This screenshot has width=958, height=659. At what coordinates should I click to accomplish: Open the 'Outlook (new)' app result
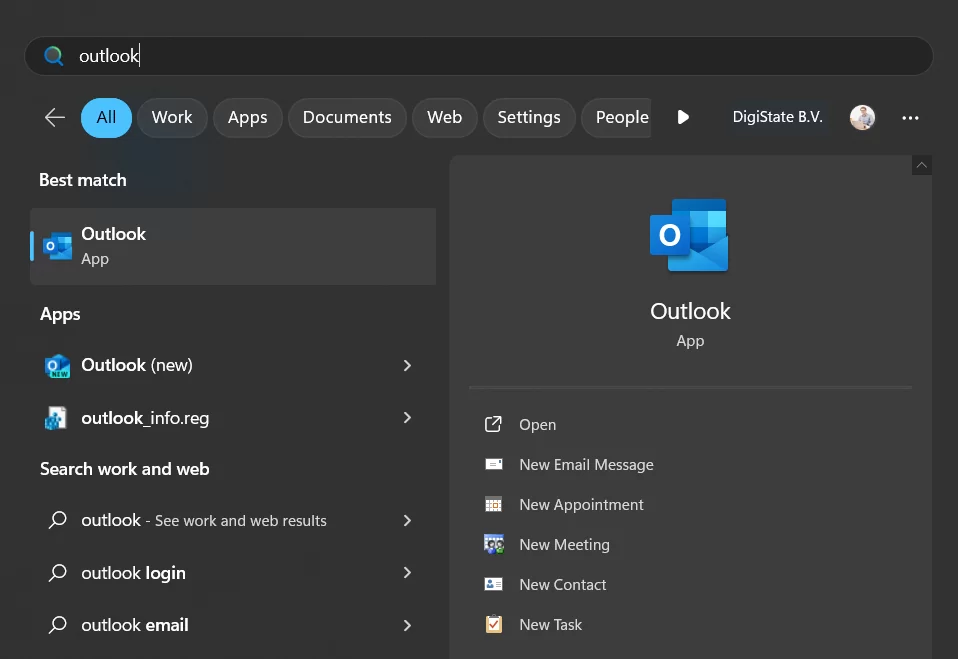(233, 365)
